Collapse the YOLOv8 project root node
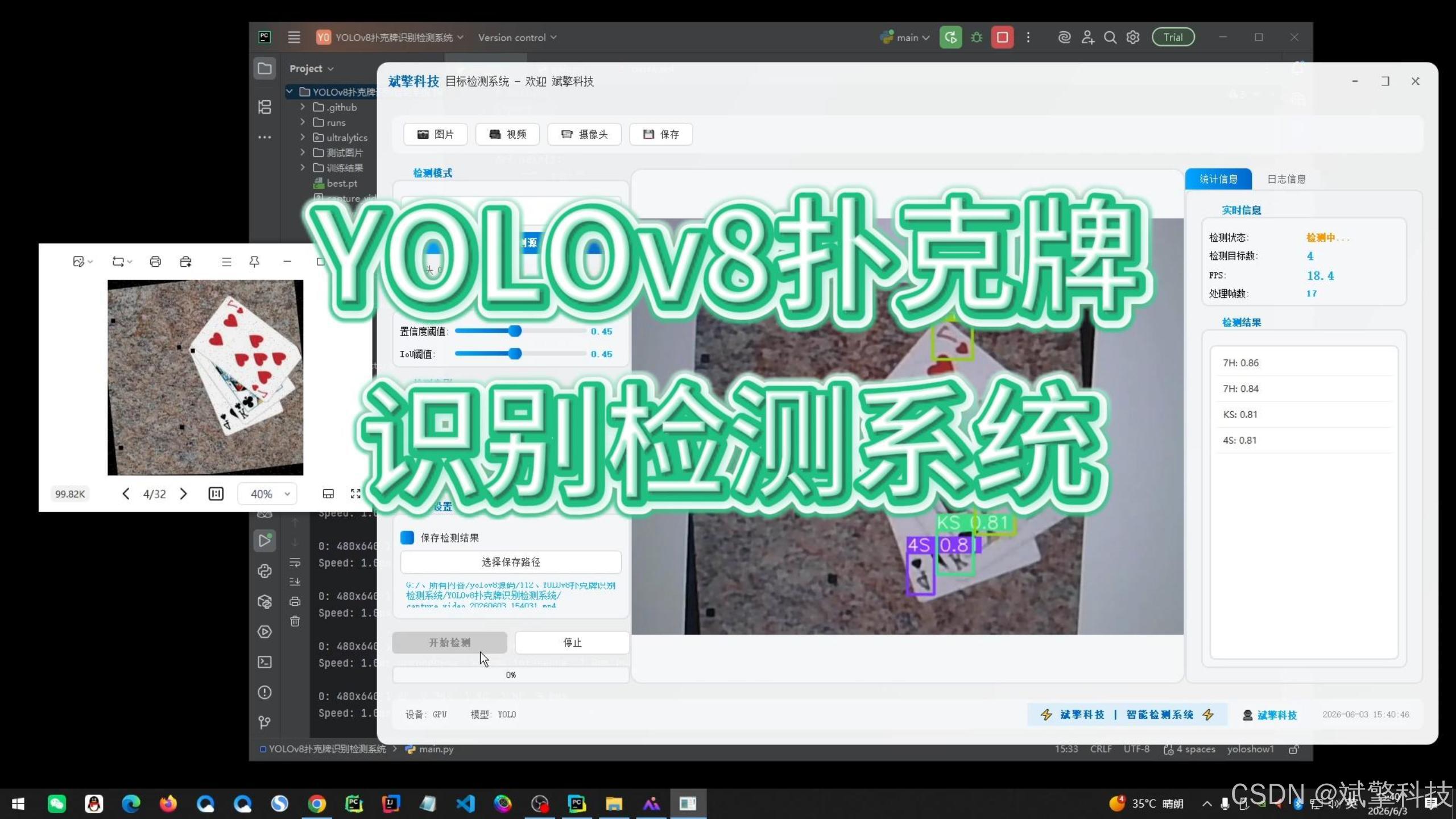This screenshot has width=1456, height=819. click(289, 92)
